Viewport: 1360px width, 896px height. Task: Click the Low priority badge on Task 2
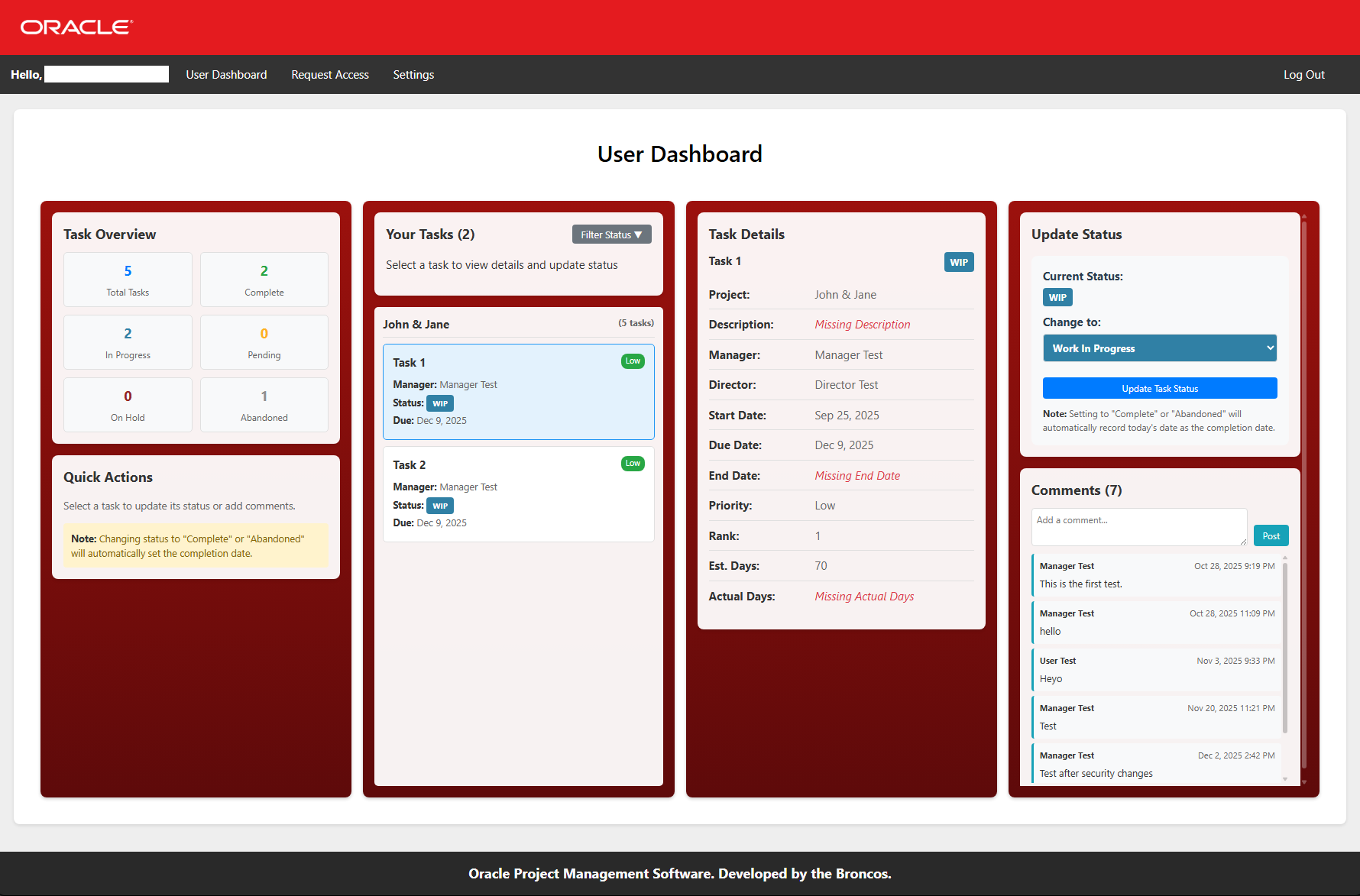pyautogui.click(x=633, y=463)
